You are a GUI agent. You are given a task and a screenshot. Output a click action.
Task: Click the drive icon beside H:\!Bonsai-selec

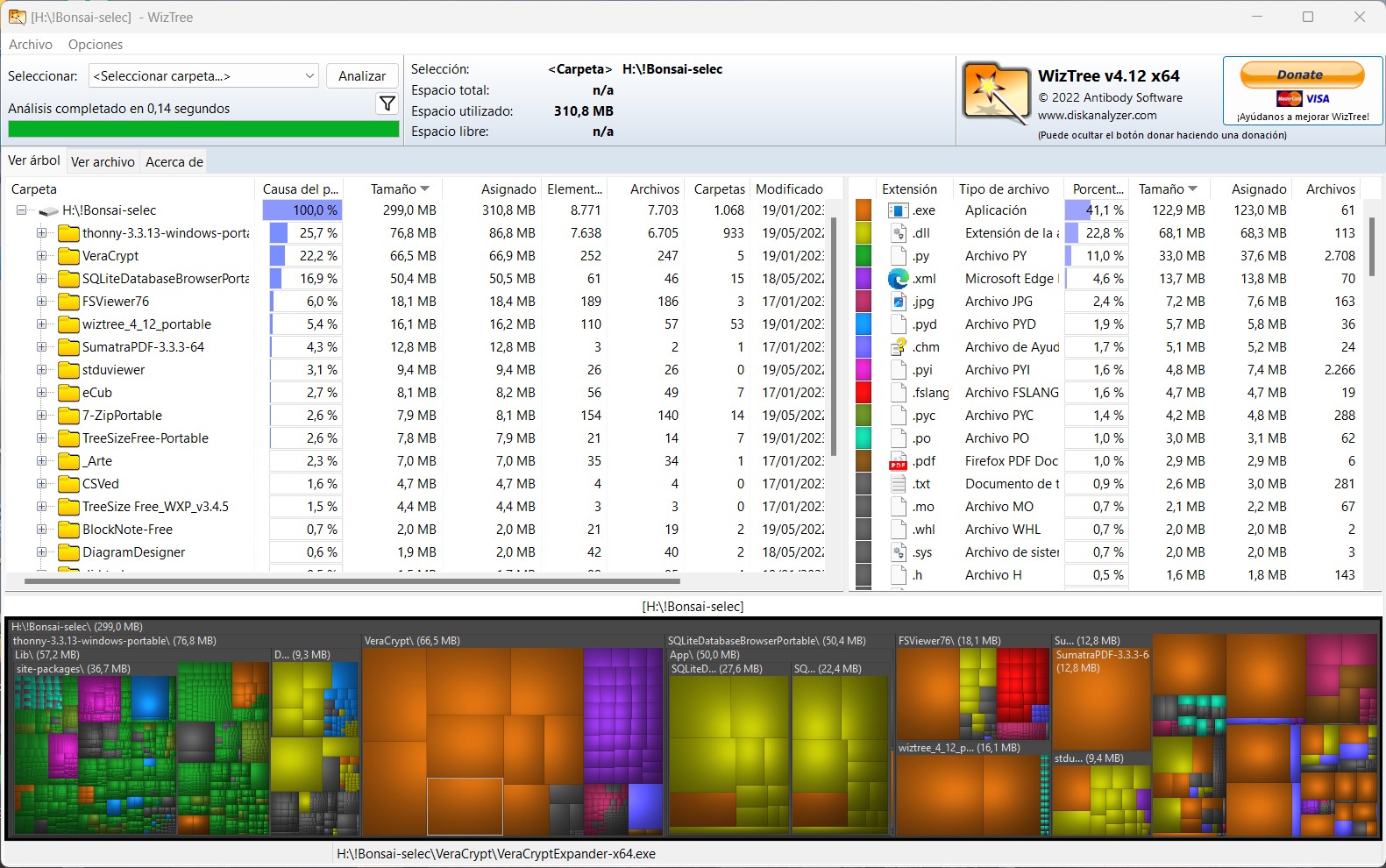[49, 211]
